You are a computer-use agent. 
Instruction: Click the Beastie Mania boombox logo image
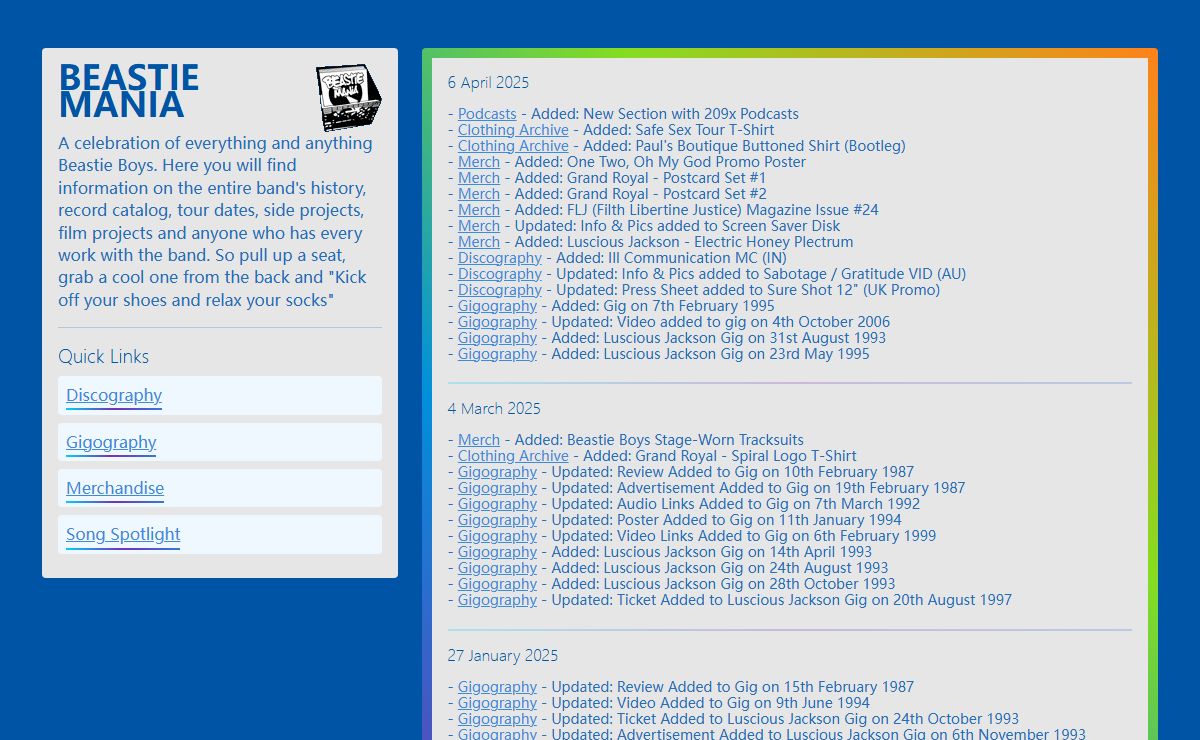(349, 97)
